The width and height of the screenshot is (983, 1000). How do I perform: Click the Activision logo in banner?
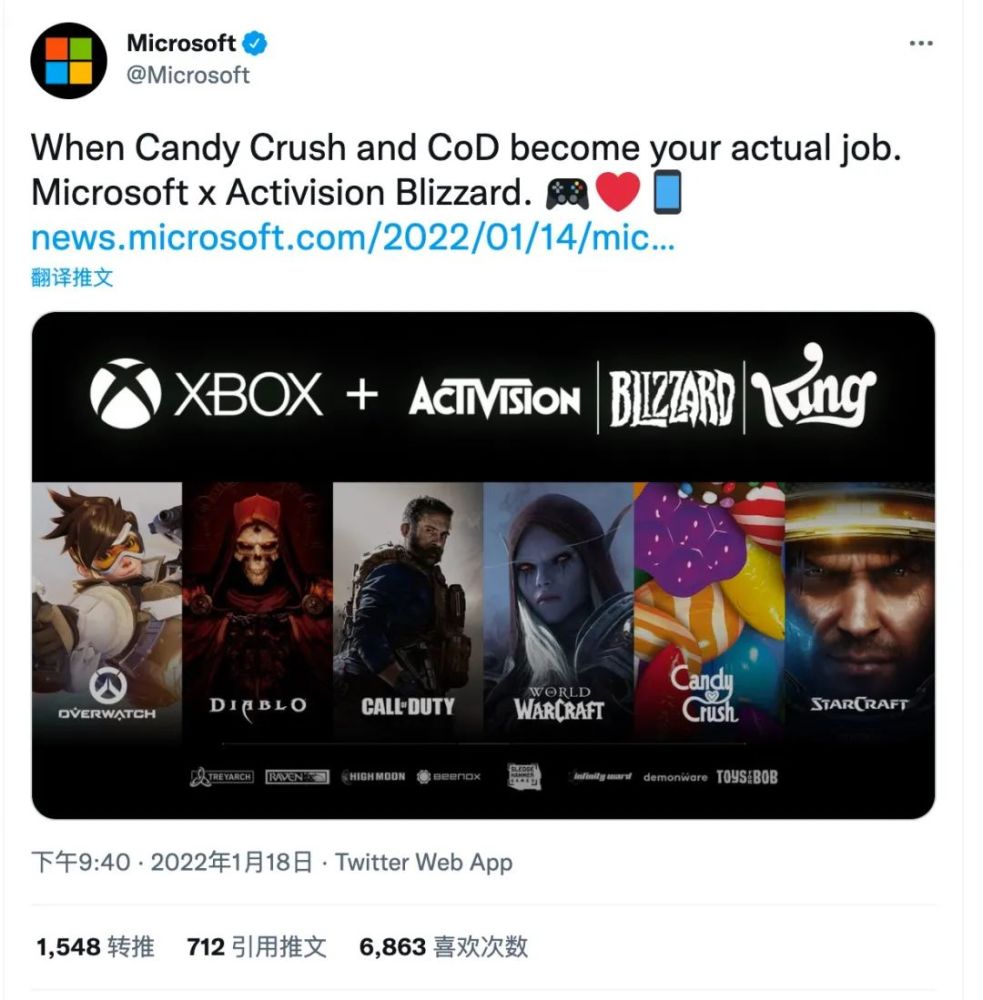494,398
